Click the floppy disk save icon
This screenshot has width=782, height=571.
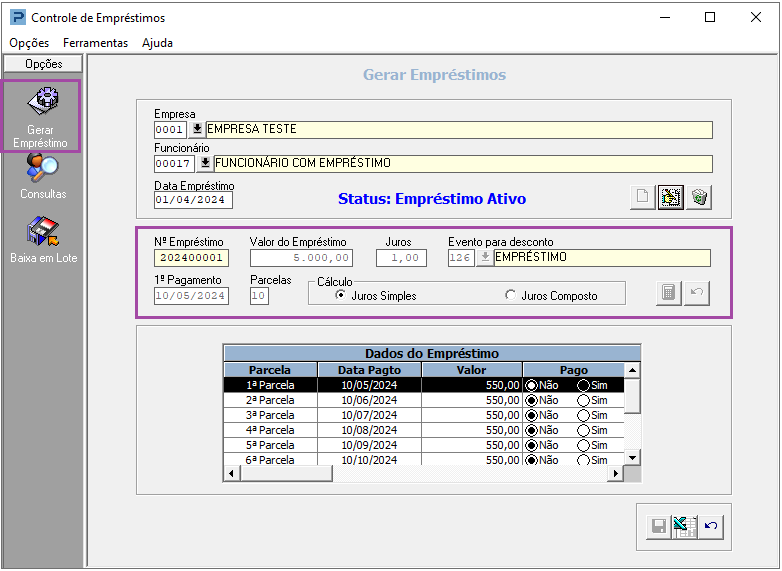658,527
